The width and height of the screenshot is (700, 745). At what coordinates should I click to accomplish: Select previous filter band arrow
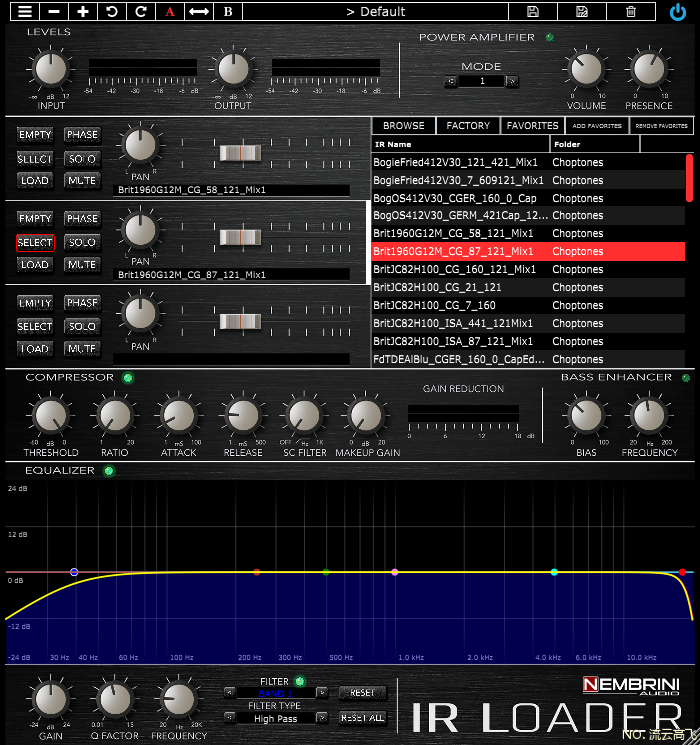(x=229, y=693)
